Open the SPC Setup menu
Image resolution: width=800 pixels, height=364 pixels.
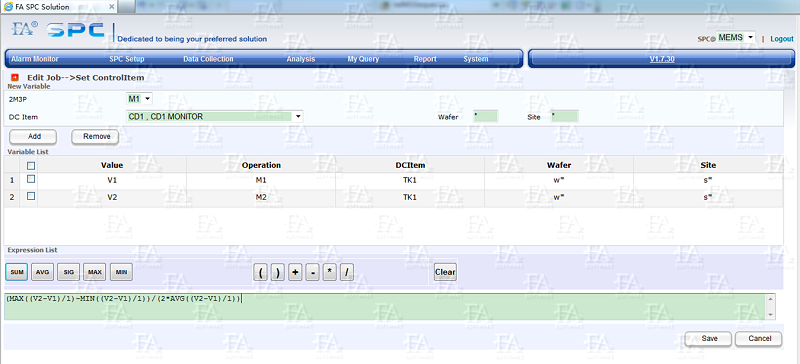tap(127, 59)
